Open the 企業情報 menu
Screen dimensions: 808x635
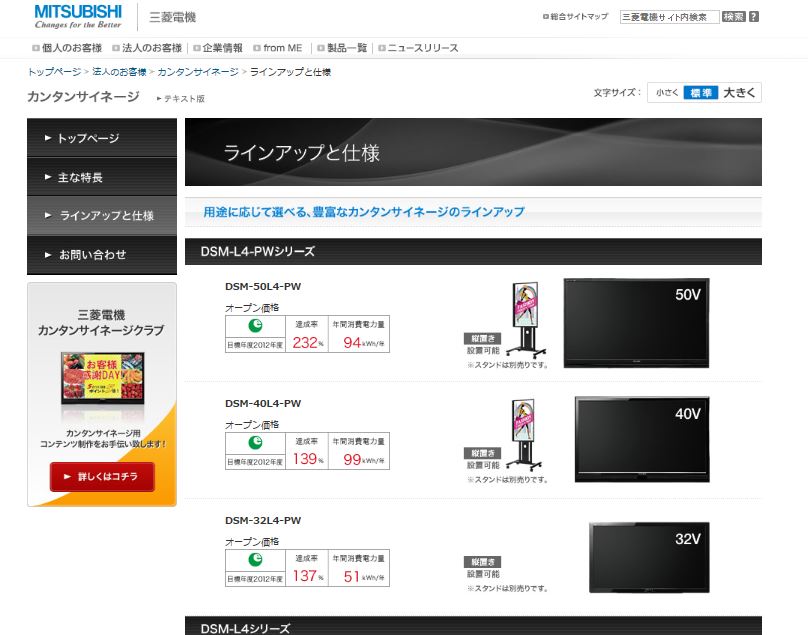pyautogui.click(x=218, y=48)
